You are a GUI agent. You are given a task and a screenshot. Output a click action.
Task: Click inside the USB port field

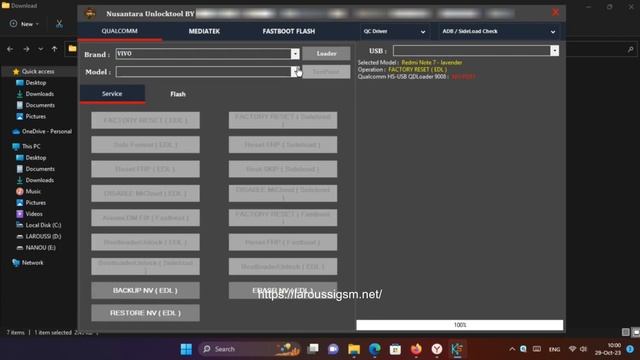471,51
